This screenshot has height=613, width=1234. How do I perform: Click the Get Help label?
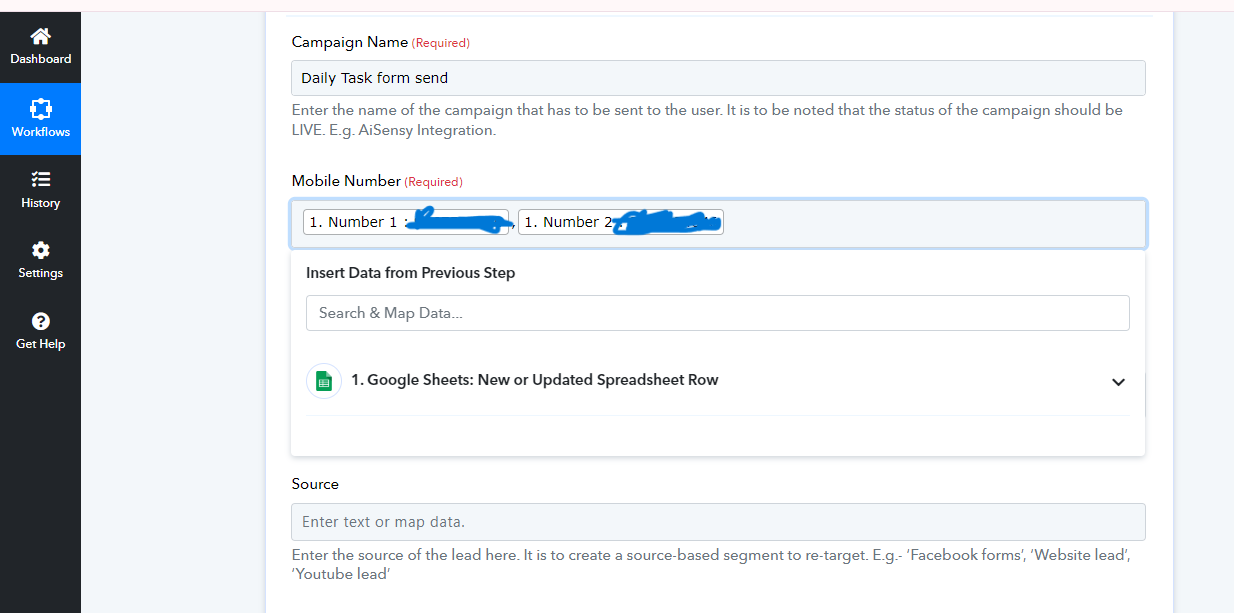tap(40, 344)
